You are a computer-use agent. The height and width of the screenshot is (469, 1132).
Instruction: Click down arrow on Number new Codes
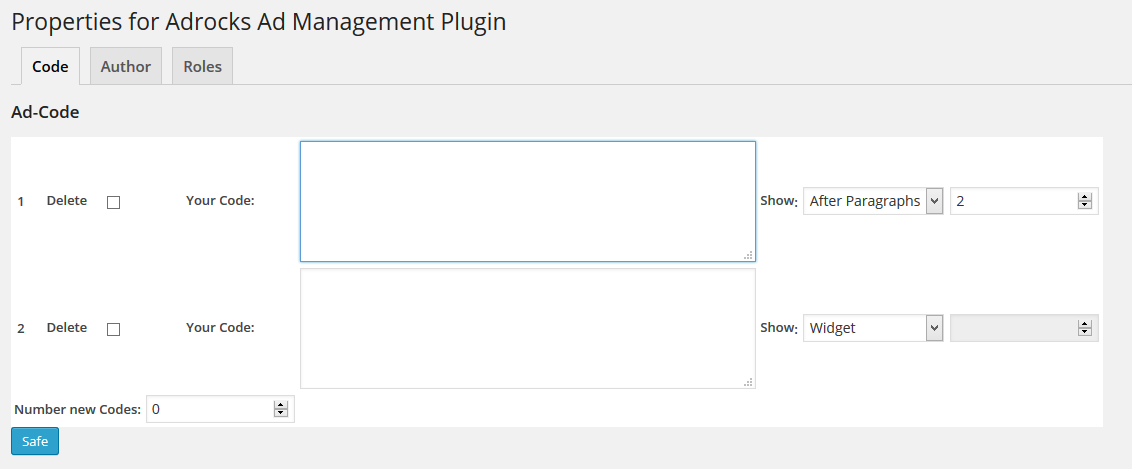[x=281, y=412]
